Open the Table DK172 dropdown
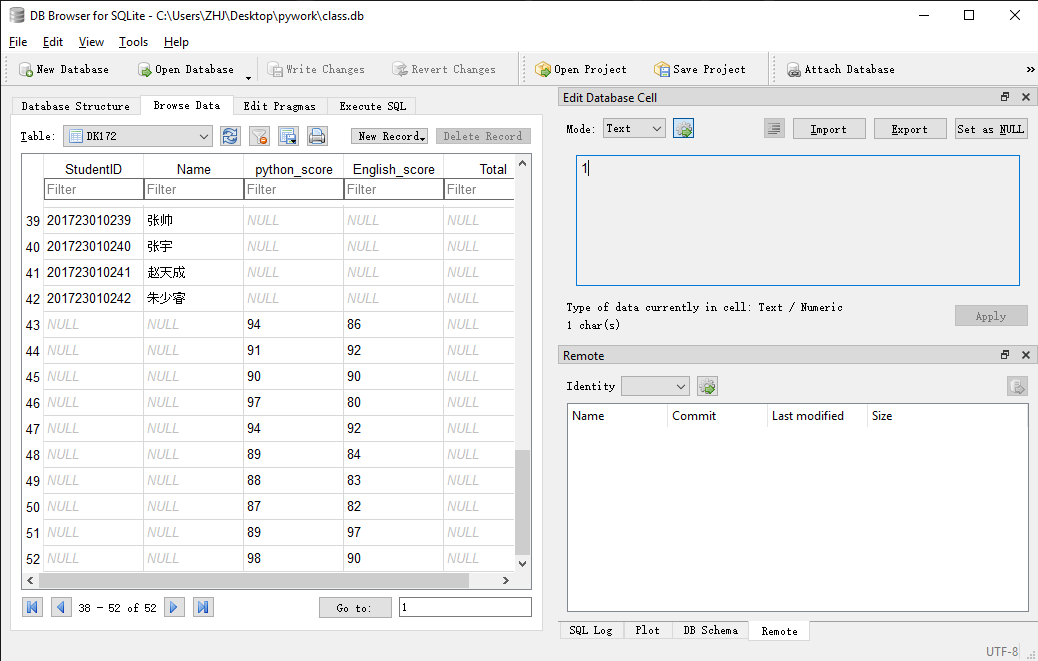This screenshot has width=1038, height=661. pyautogui.click(x=138, y=136)
